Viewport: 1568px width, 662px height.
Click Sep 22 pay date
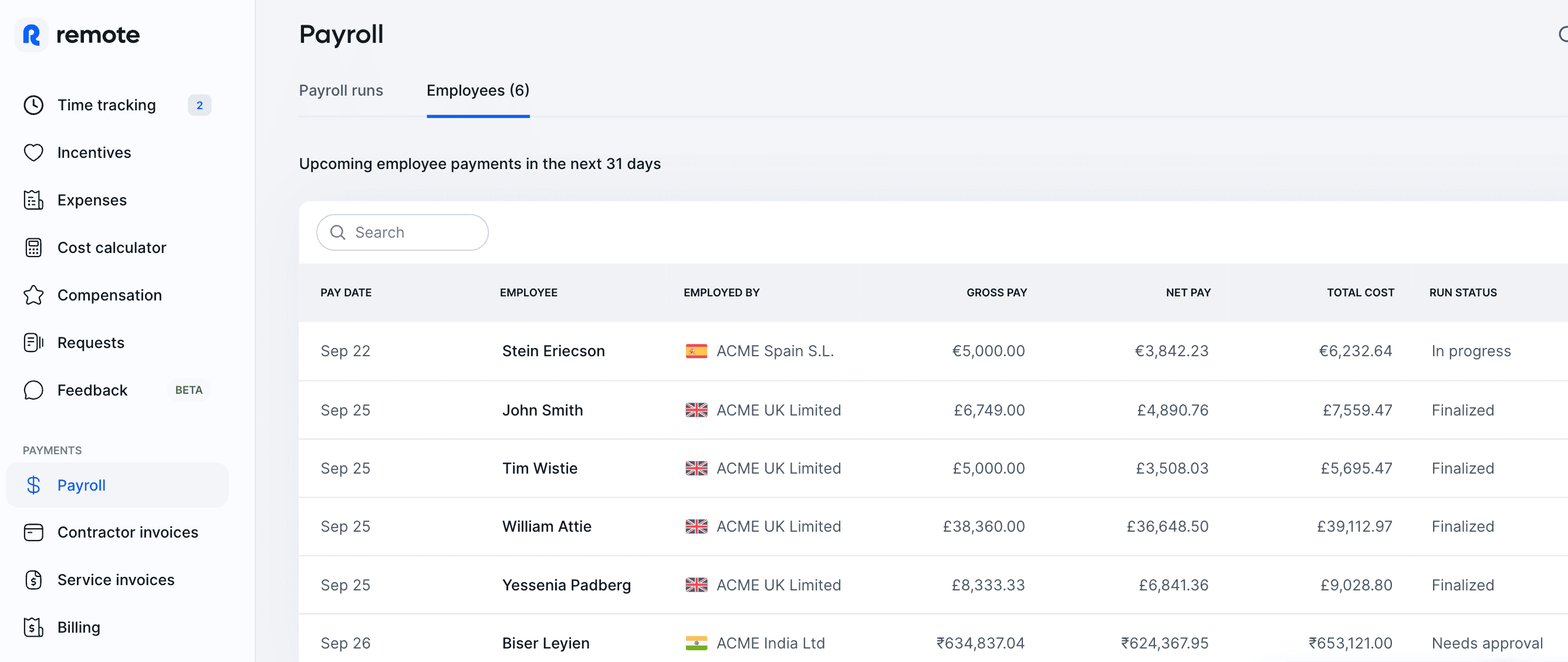pyautogui.click(x=345, y=351)
